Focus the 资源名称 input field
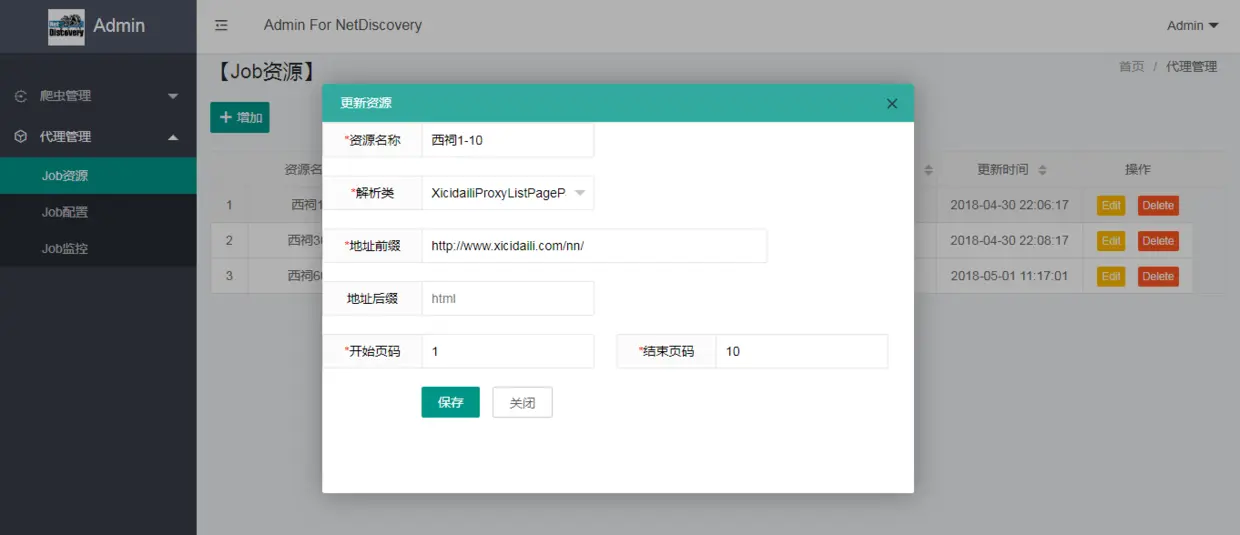 point(508,140)
